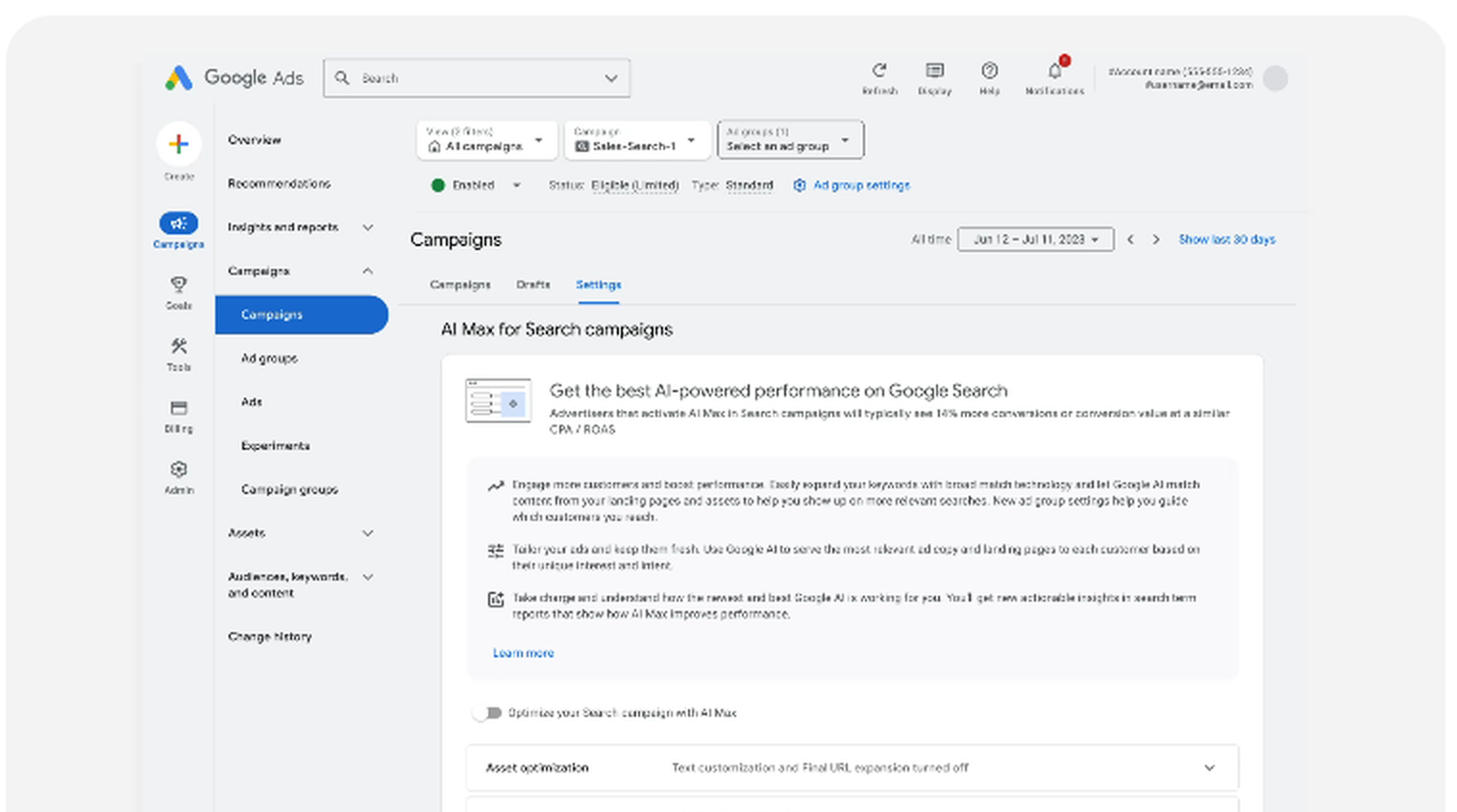Image resolution: width=1457 pixels, height=812 pixels.
Task: Click the account avatar circle
Action: pyautogui.click(x=1275, y=78)
